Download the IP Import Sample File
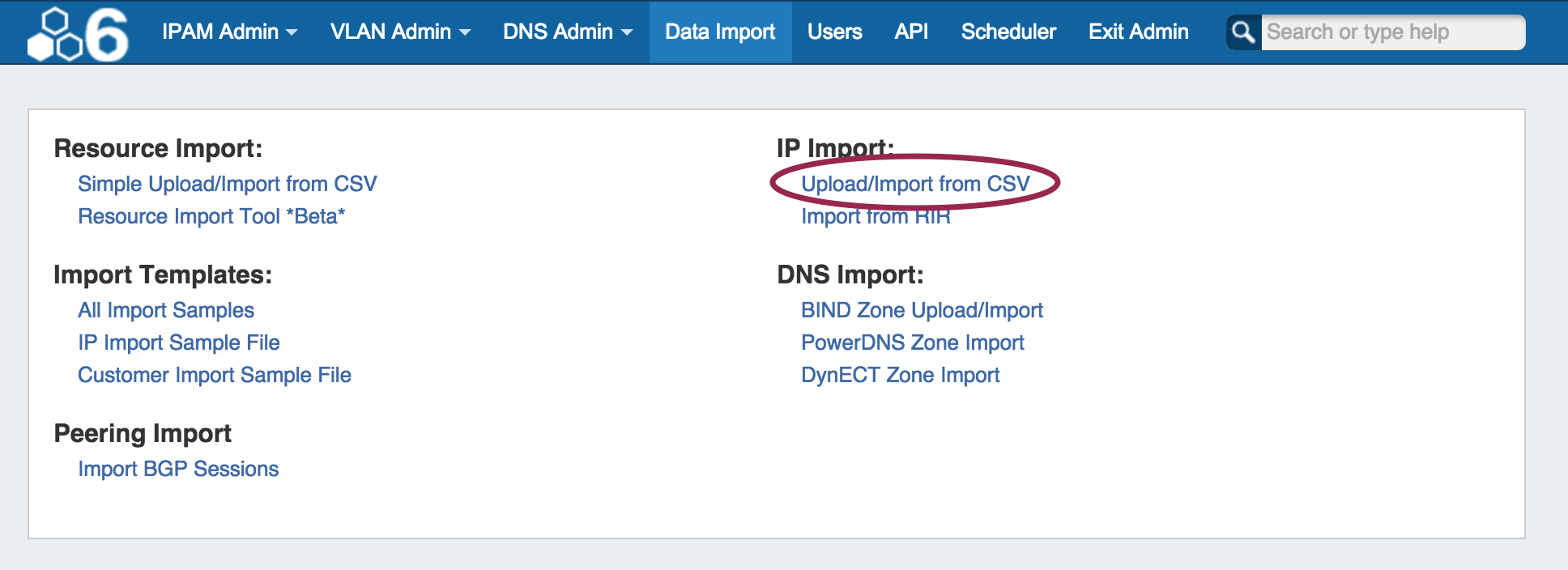The width and height of the screenshot is (1568, 570). click(179, 343)
